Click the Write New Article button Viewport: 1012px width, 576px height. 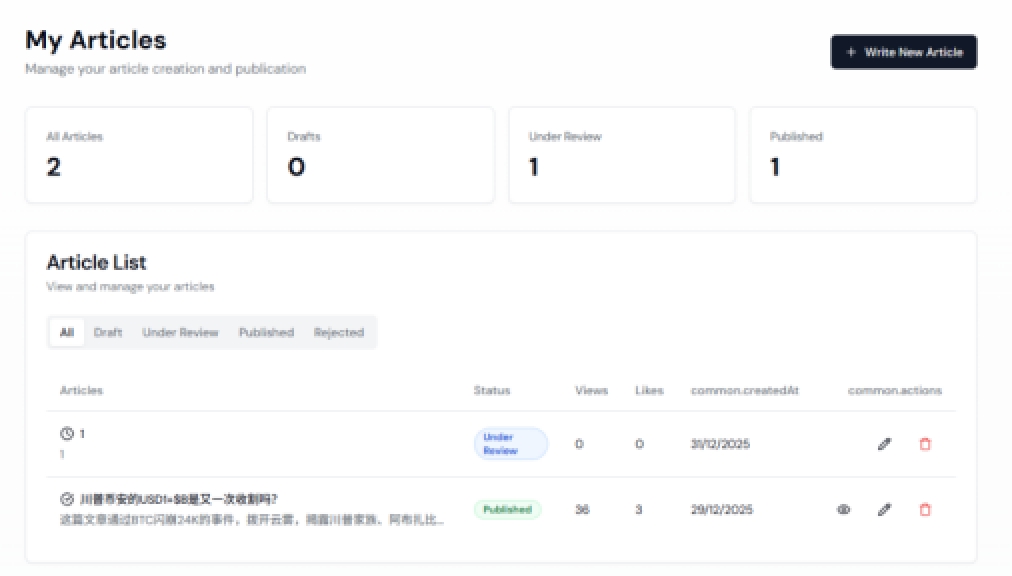903,52
